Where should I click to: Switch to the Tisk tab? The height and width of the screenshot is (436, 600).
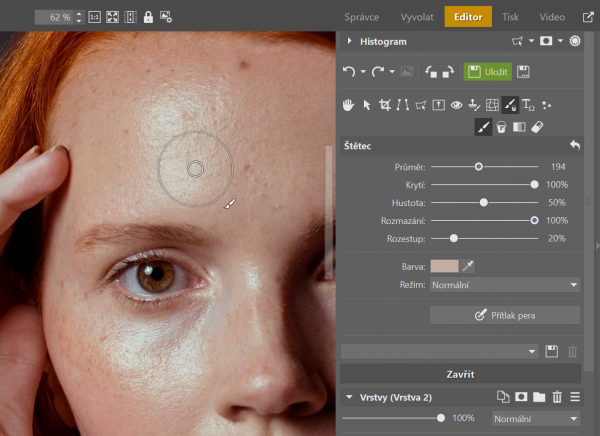[x=510, y=17]
